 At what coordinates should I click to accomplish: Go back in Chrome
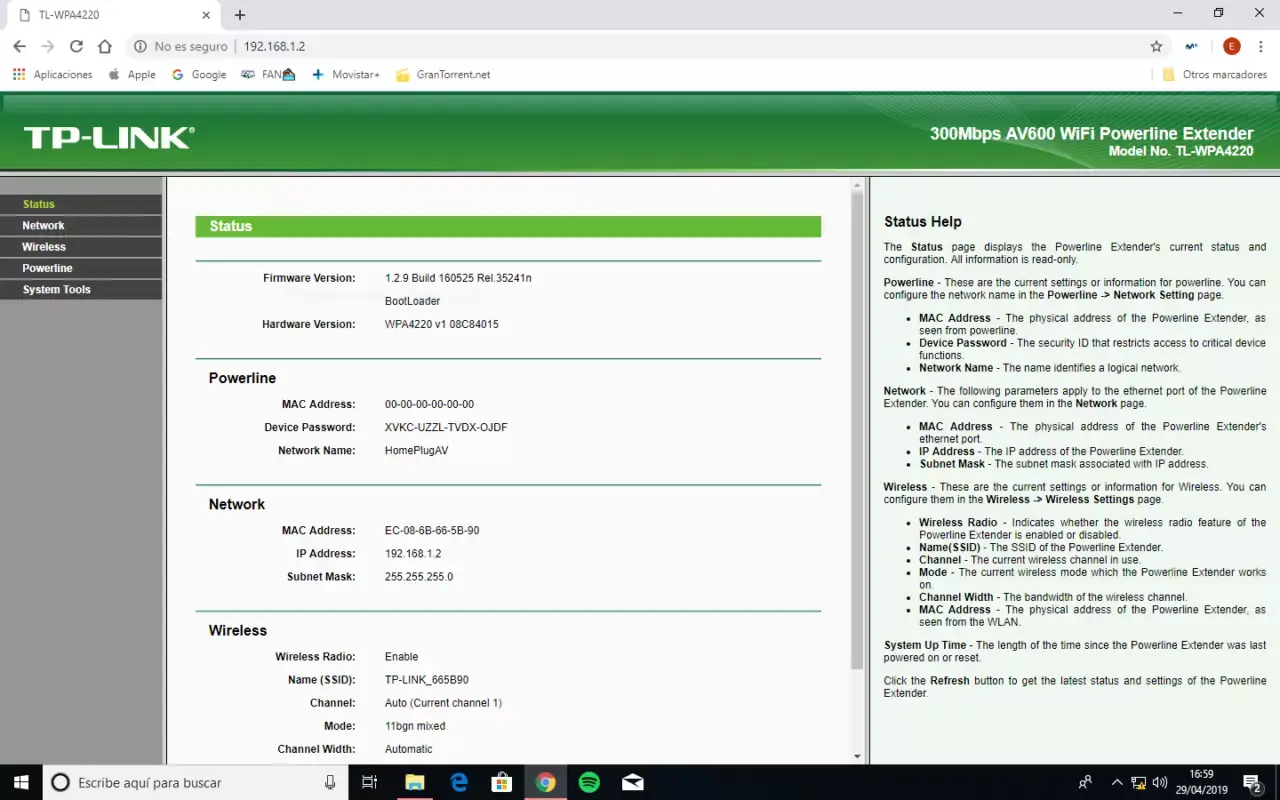coord(19,46)
